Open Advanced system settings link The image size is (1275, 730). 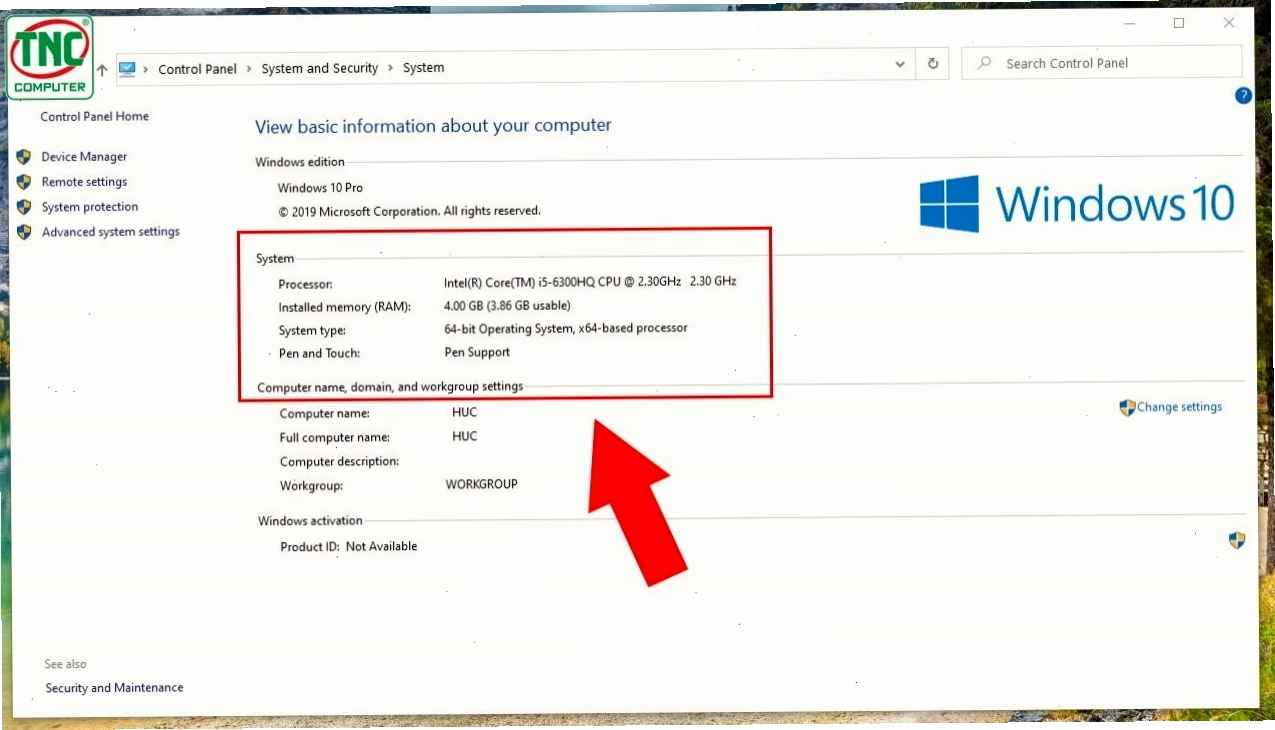[x=111, y=232]
